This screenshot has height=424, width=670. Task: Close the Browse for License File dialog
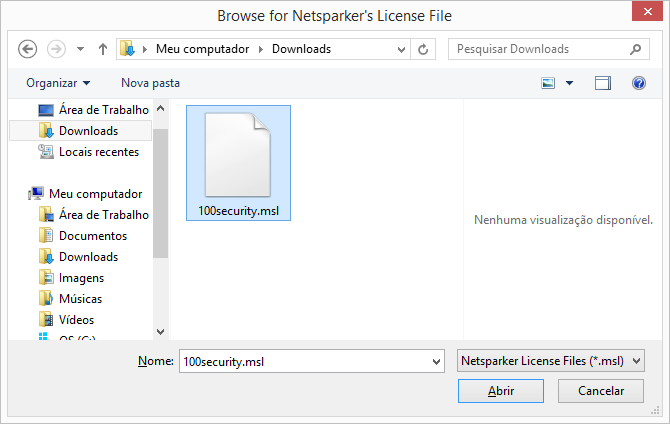pos(647,11)
